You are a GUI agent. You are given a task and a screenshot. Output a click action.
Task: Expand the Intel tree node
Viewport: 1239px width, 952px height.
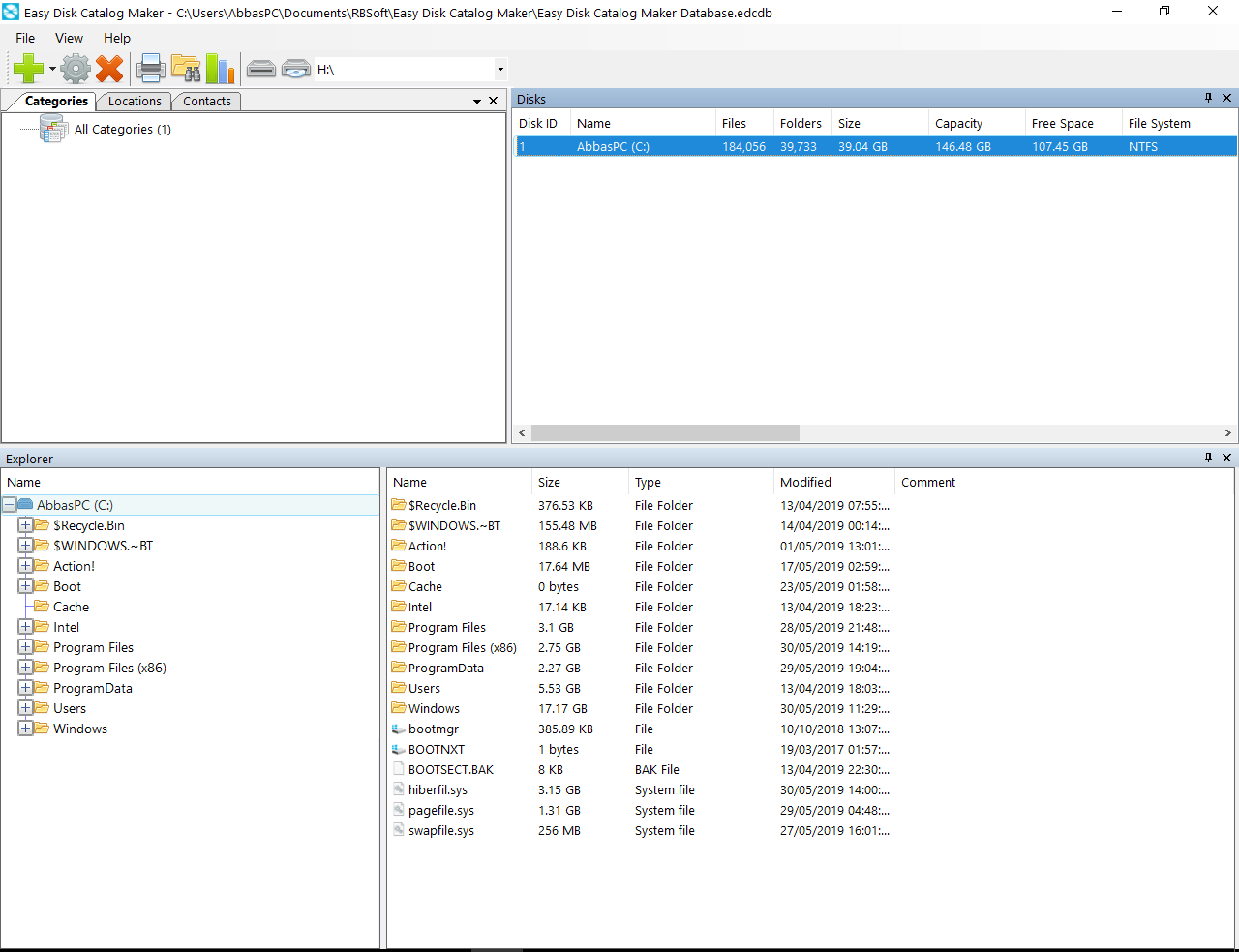tap(25, 627)
